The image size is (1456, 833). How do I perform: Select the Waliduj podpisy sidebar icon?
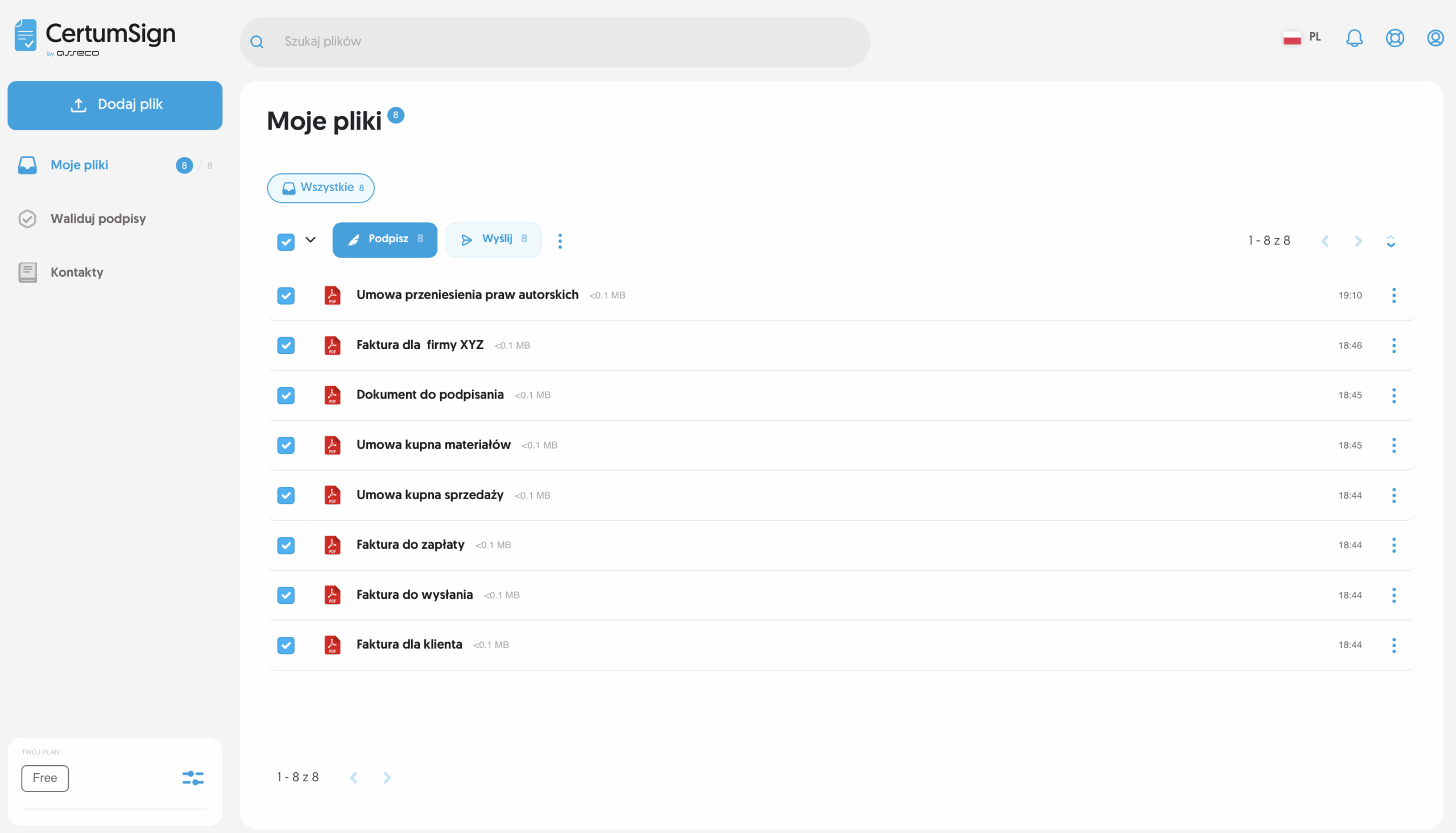click(27, 218)
